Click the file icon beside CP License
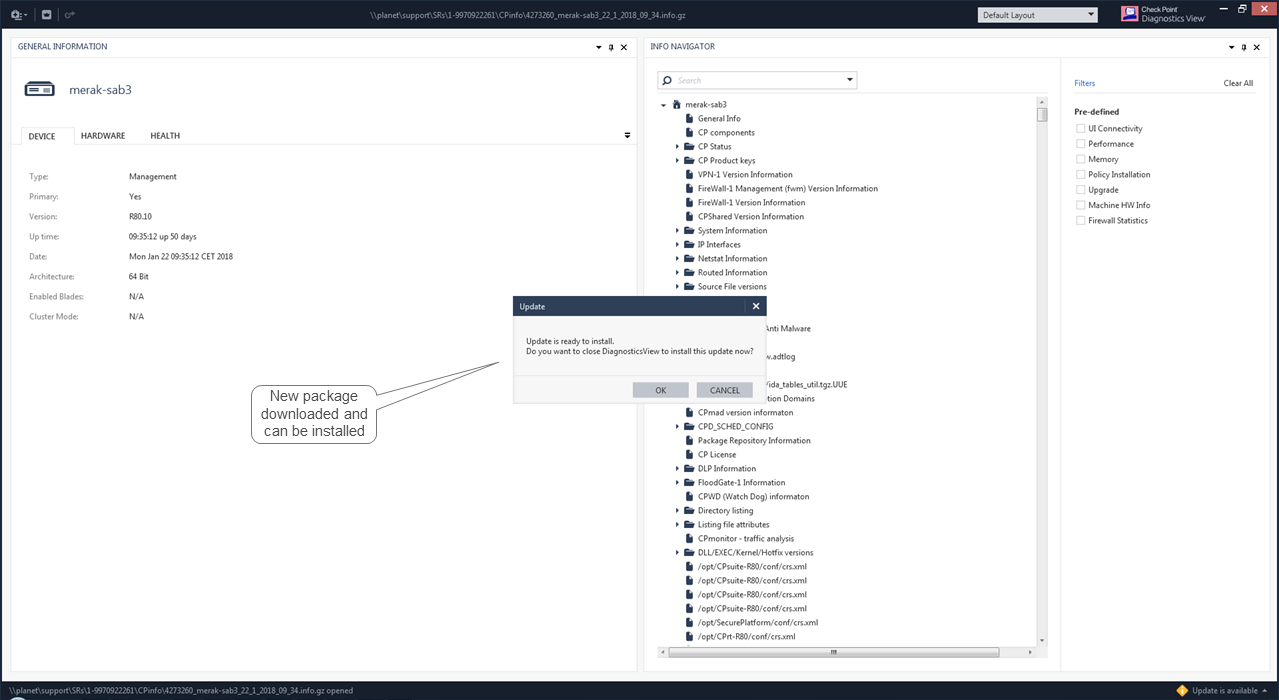Screen dimensions: 1279x700 [689, 454]
